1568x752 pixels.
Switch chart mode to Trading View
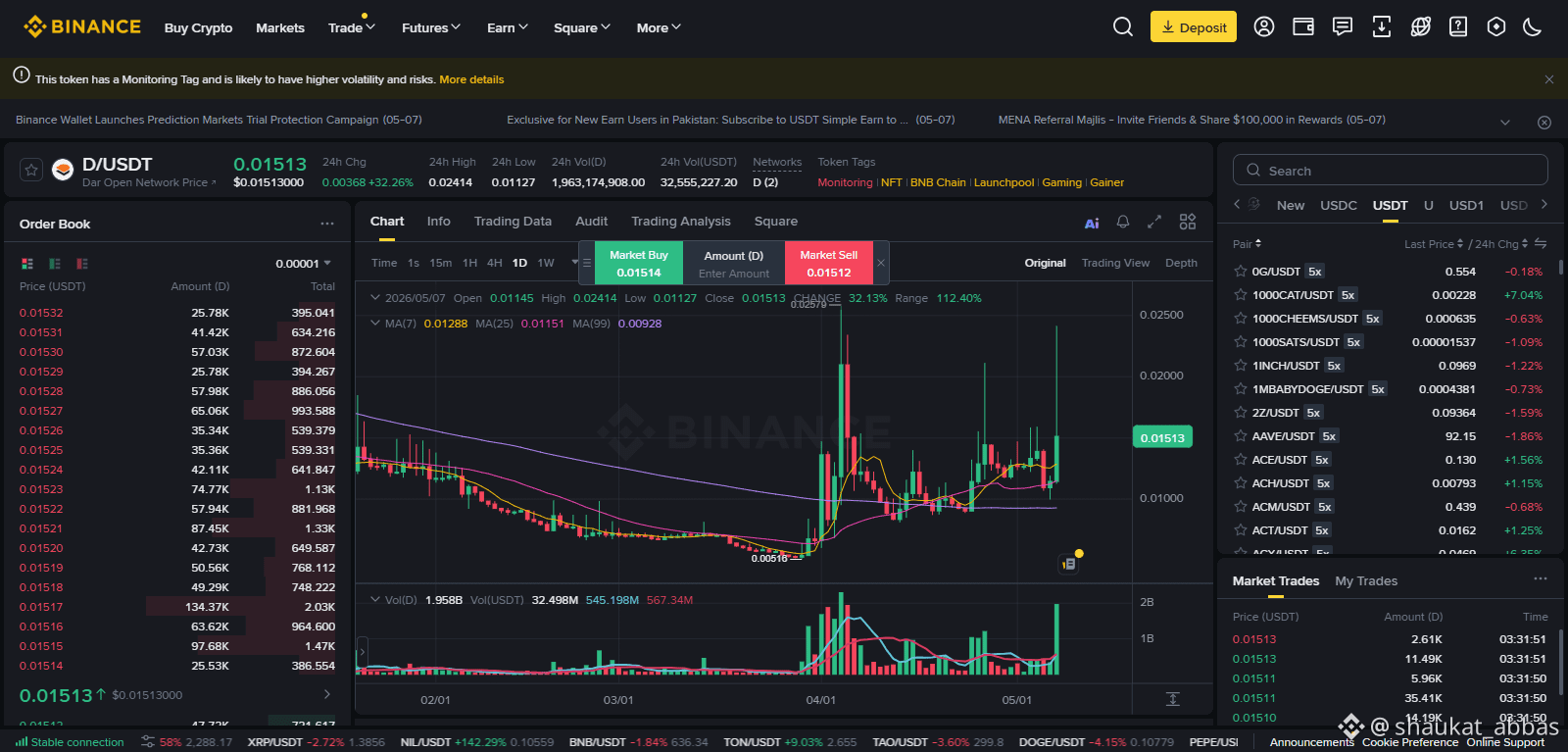[x=1115, y=263]
